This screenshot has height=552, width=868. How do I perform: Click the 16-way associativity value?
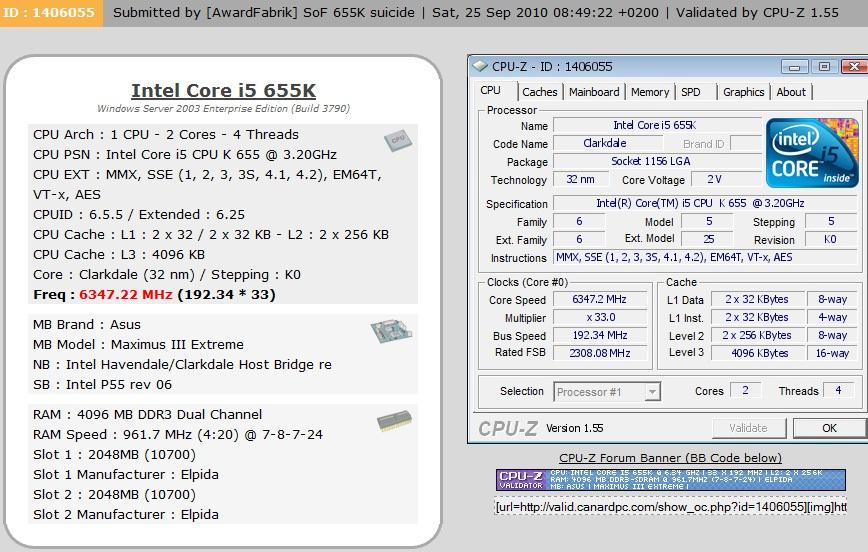[x=833, y=353]
